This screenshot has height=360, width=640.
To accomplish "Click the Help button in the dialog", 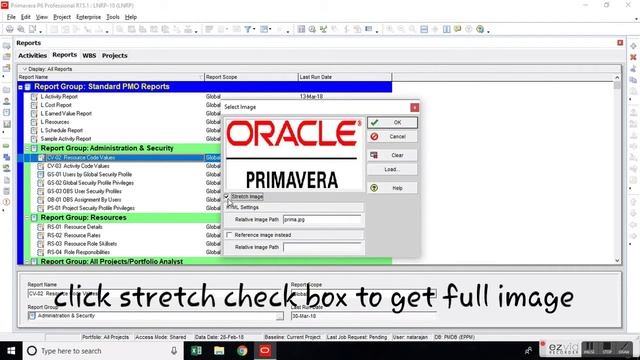I will pos(392,188).
